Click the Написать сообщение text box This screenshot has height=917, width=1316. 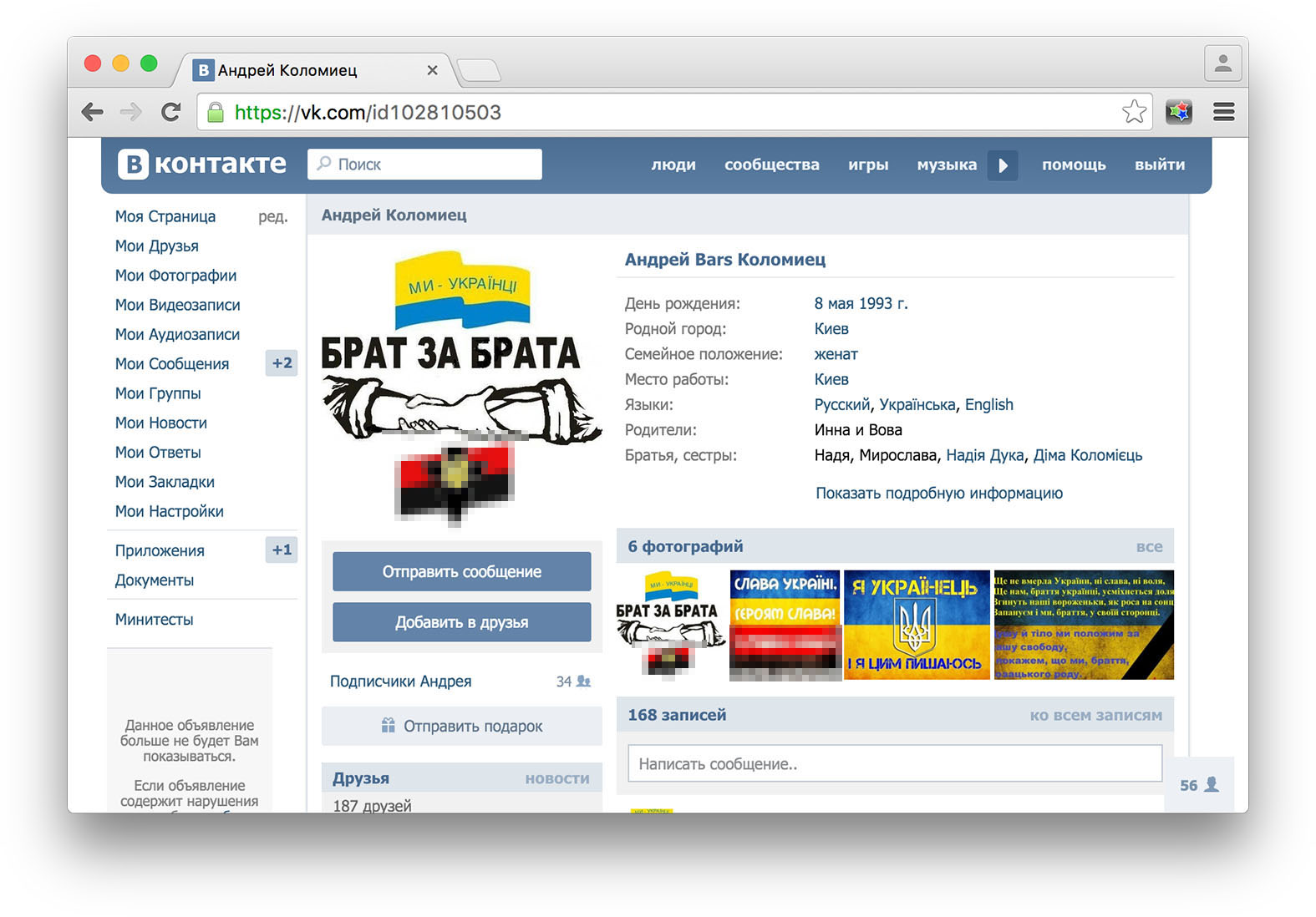(894, 764)
